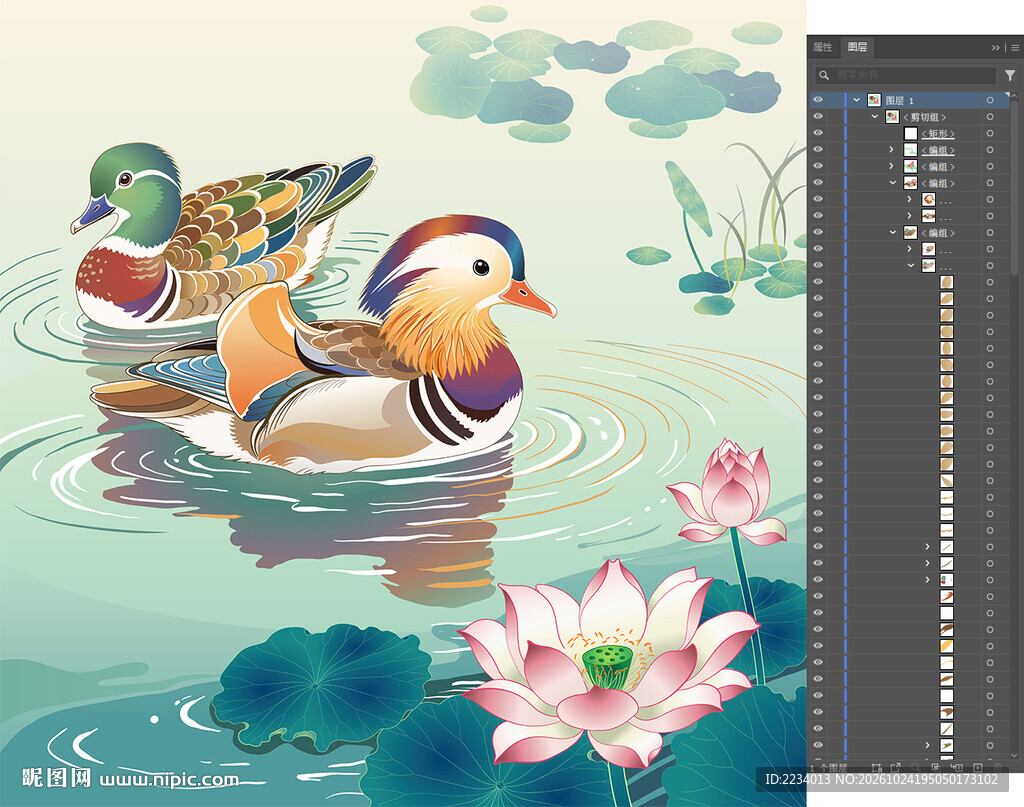Collapse the <编组> with the orange duck thumbnail
This screenshot has width=1024, height=807.
pyautogui.click(x=892, y=183)
